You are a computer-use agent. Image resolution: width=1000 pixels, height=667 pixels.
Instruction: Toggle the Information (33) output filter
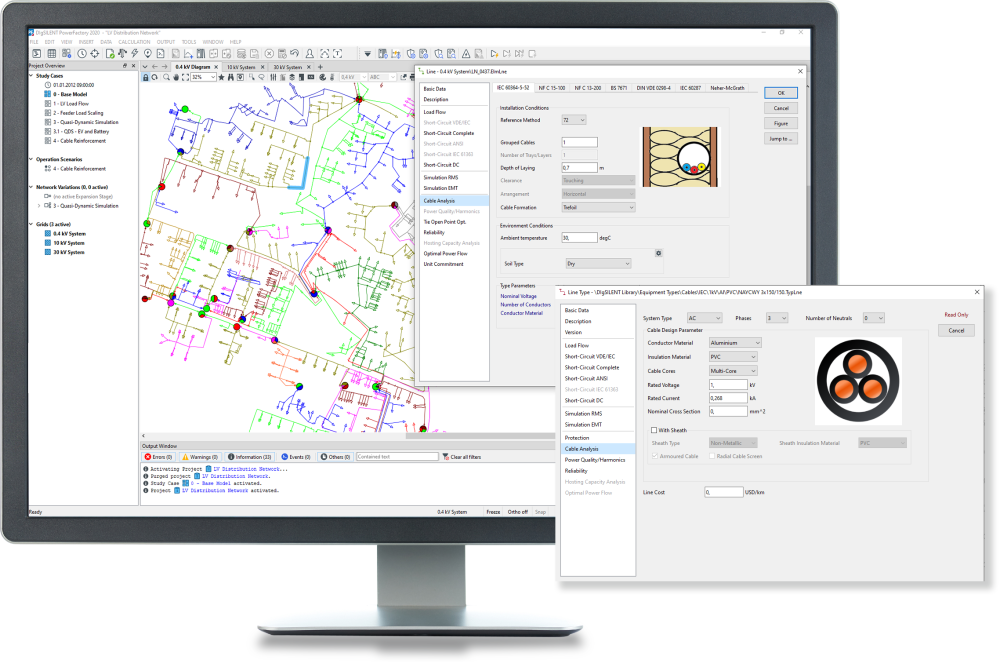[250, 457]
